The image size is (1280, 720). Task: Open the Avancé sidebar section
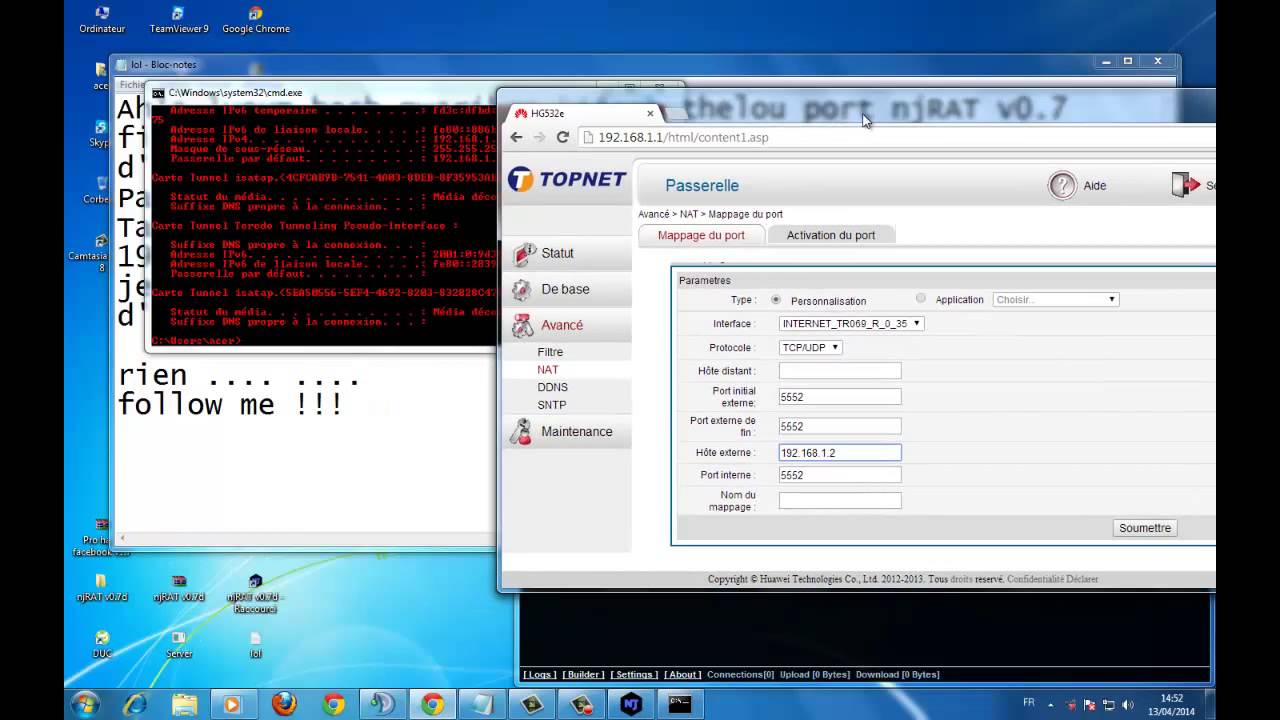point(568,326)
